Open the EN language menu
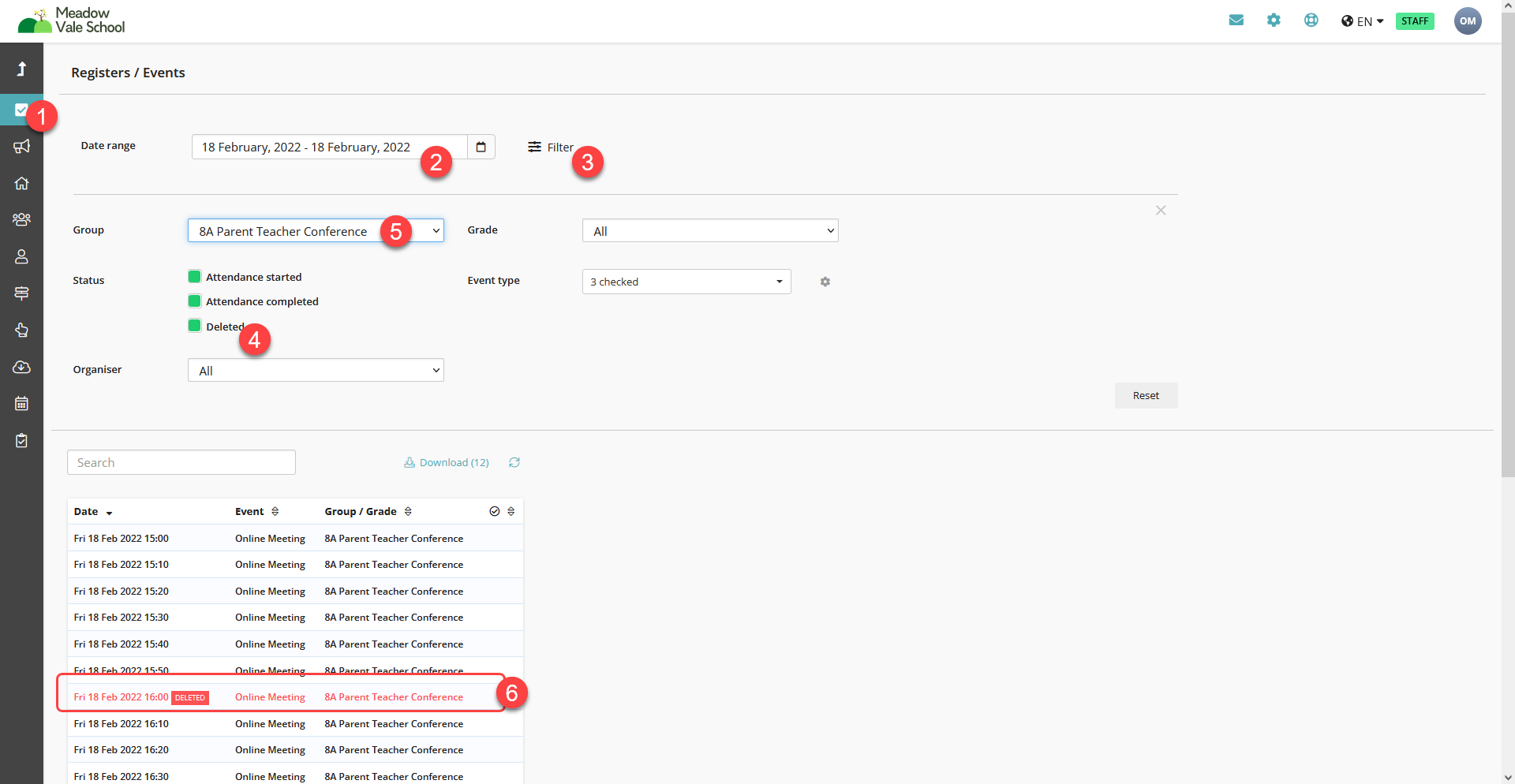 1363,21
